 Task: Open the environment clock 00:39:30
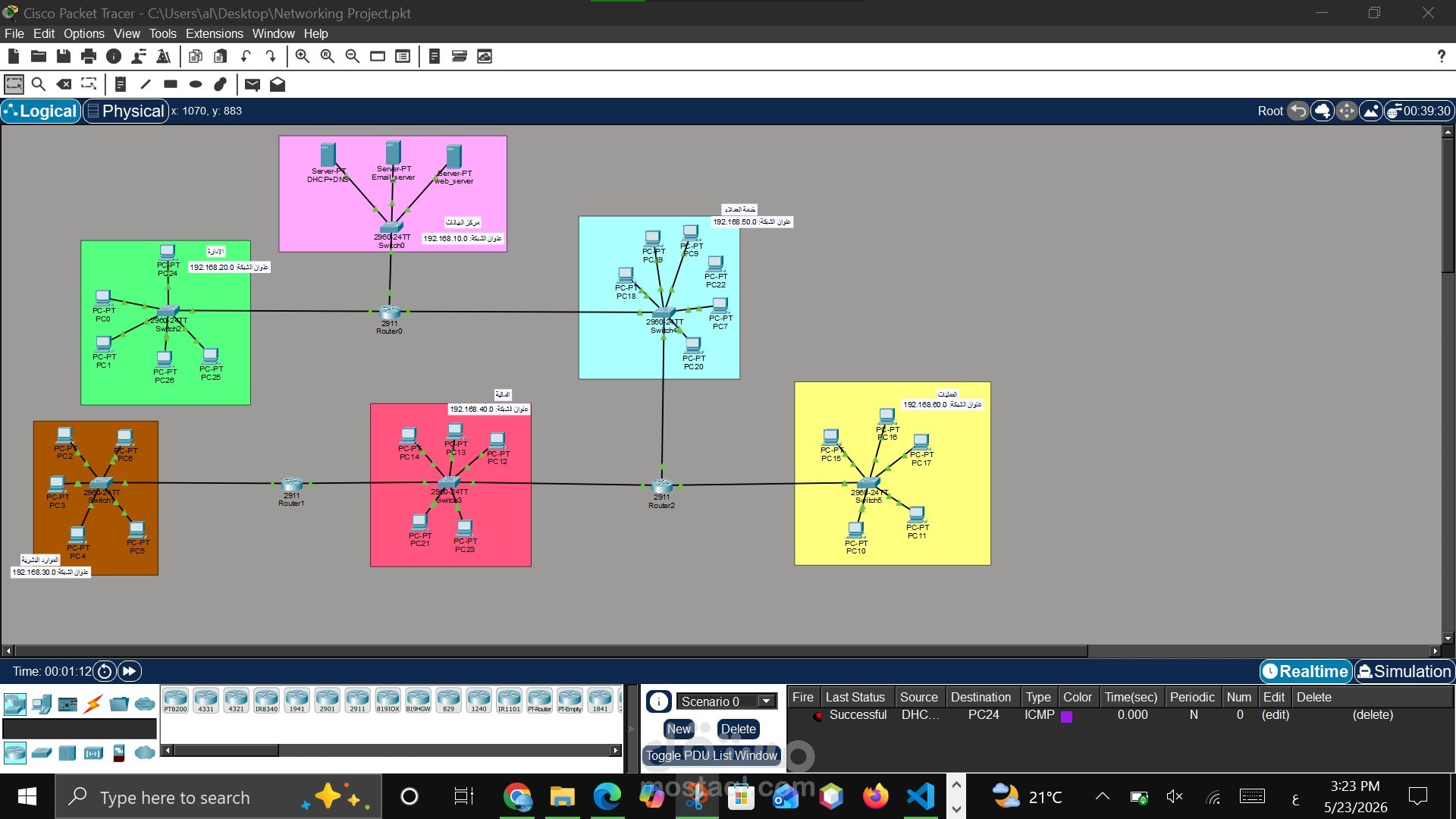coord(1419,111)
